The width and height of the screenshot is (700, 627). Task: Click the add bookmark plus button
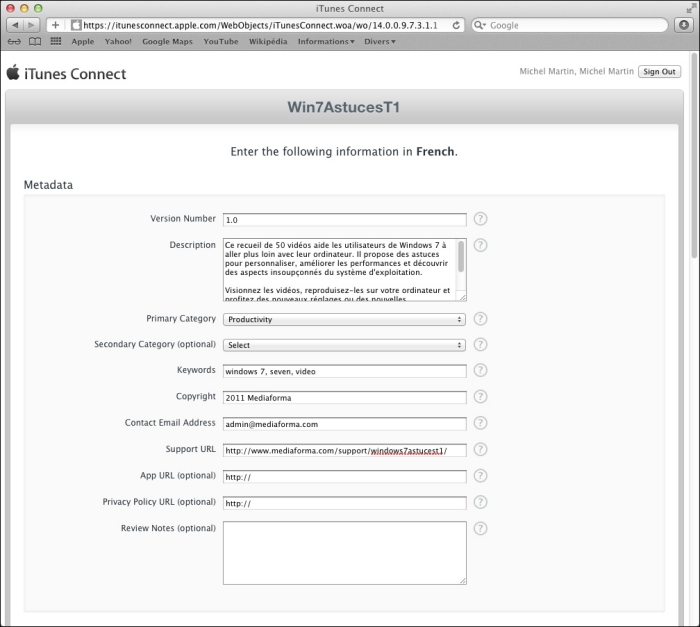55,25
